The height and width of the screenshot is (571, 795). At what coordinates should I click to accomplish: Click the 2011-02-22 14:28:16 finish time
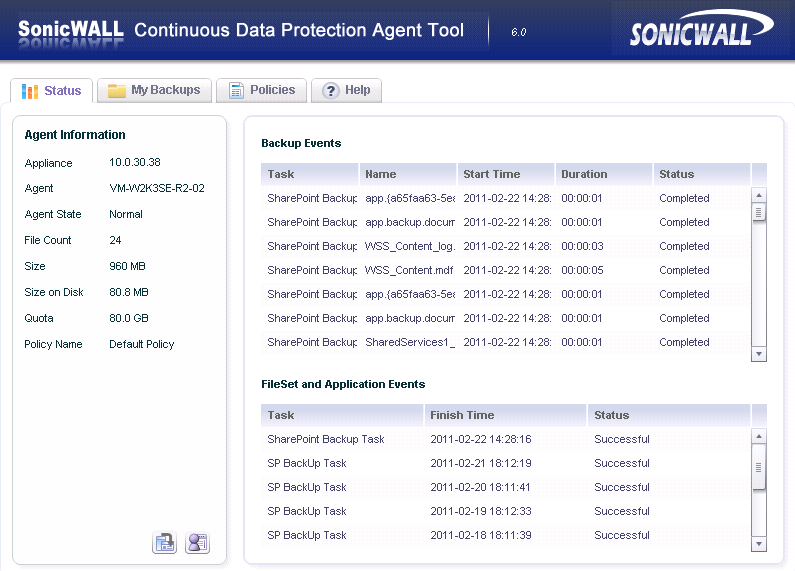(x=481, y=439)
